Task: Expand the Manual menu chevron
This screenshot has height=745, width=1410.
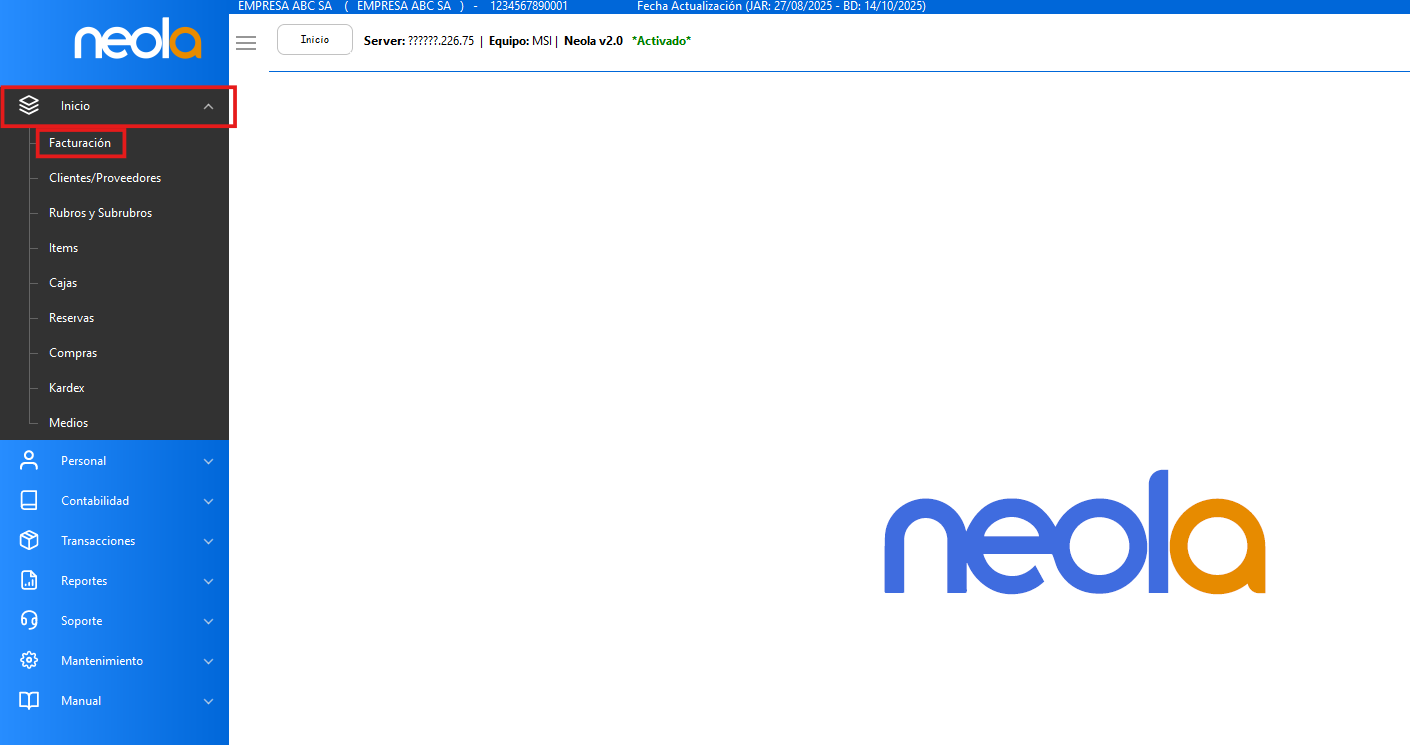Action: coord(208,701)
